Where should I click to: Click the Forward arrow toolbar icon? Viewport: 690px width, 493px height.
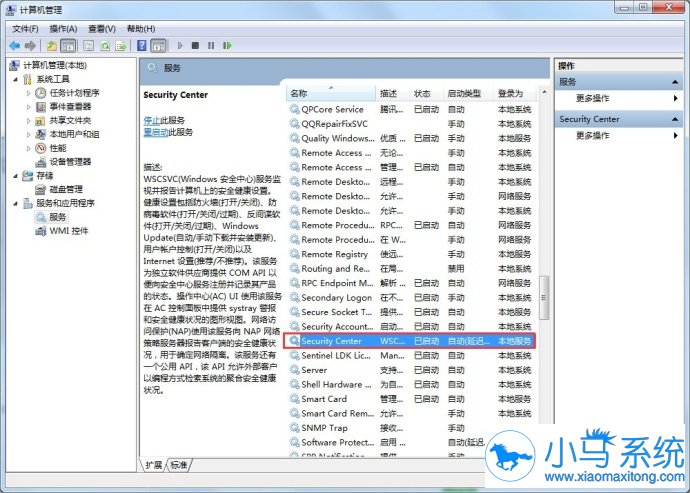click(x=30, y=45)
